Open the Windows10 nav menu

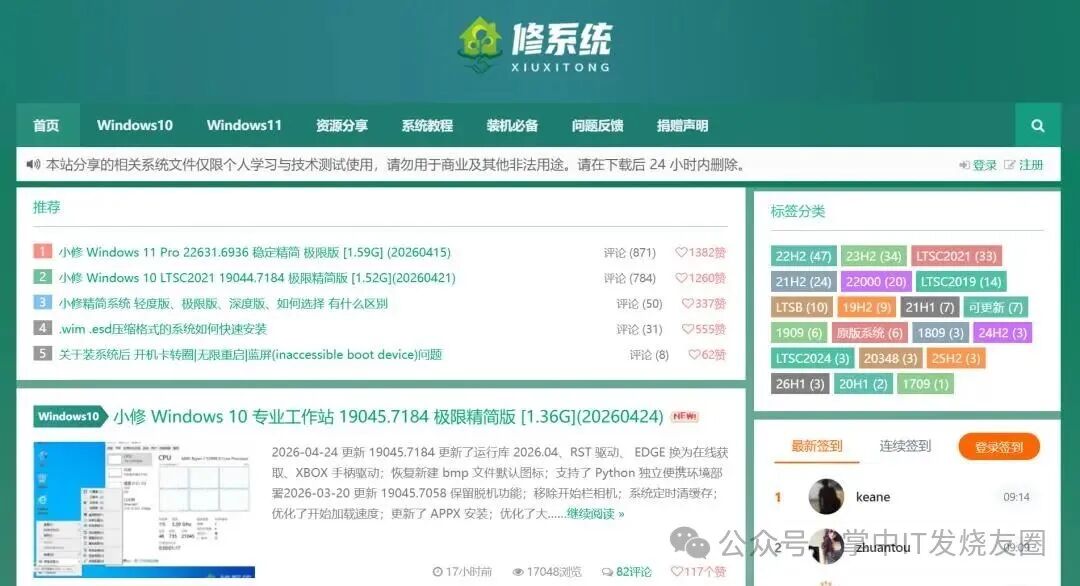click(x=135, y=125)
